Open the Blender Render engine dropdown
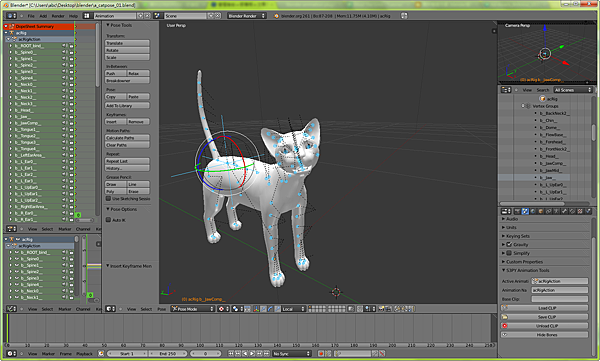600x361 pixels. [x=246, y=16]
